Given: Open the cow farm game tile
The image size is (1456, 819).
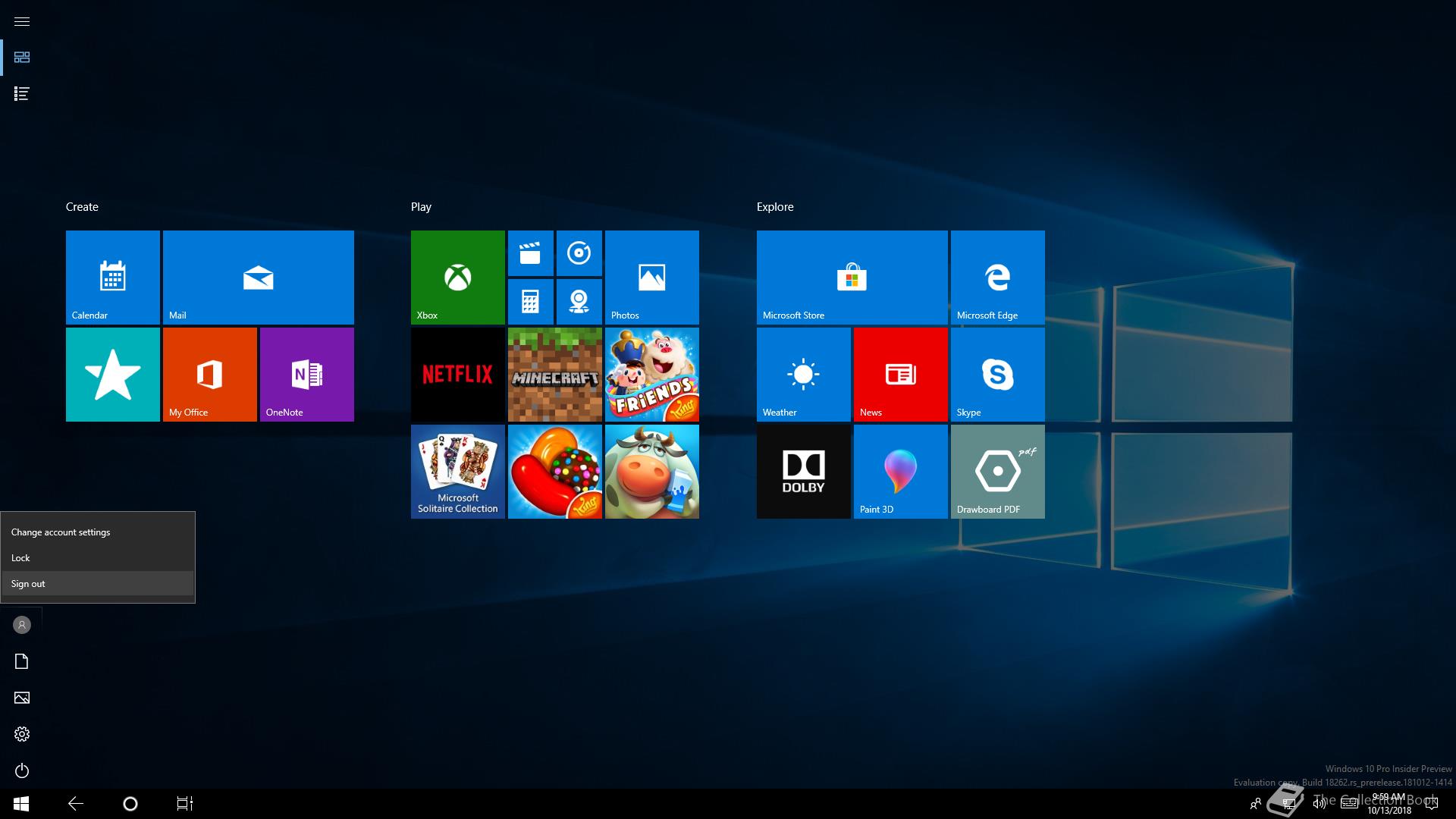Looking at the screenshot, I should pyautogui.click(x=652, y=472).
